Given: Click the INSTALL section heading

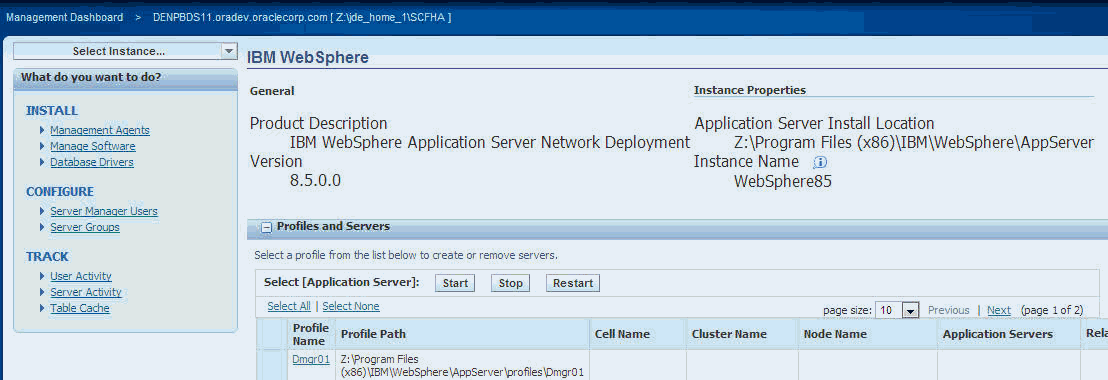Looking at the screenshot, I should 52,111.
